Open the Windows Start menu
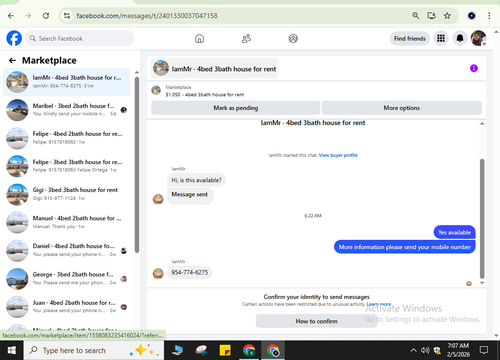 click(x=12, y=350)
